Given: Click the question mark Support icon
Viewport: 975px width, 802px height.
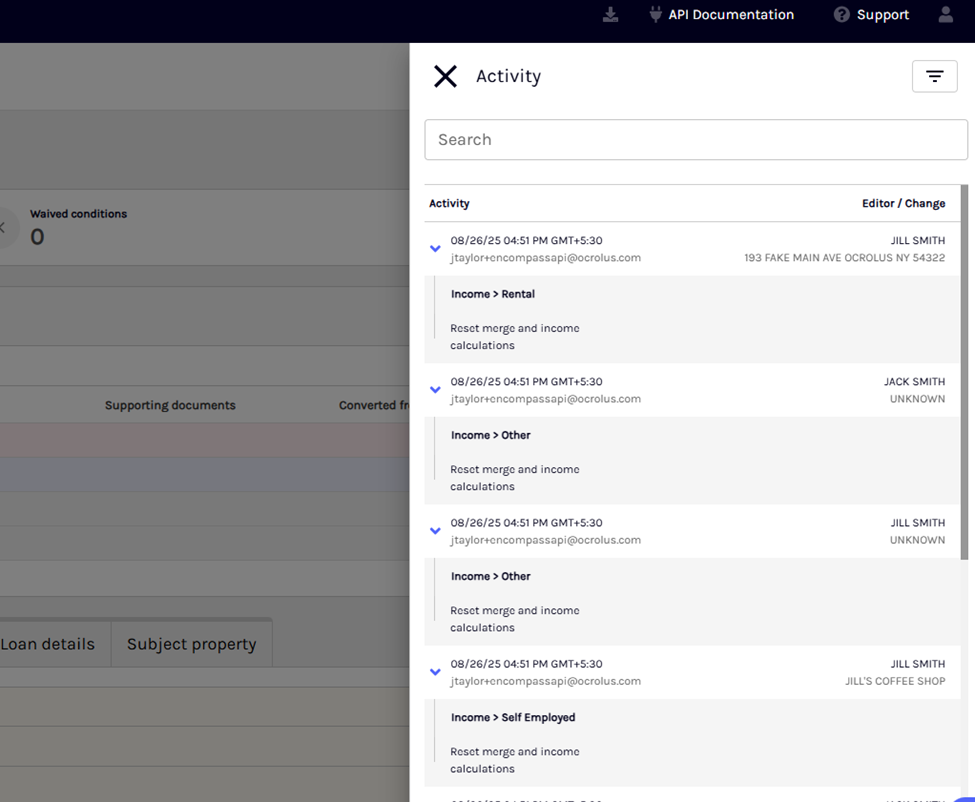Looking at the screenshot, I should click(x=841, y=14).
